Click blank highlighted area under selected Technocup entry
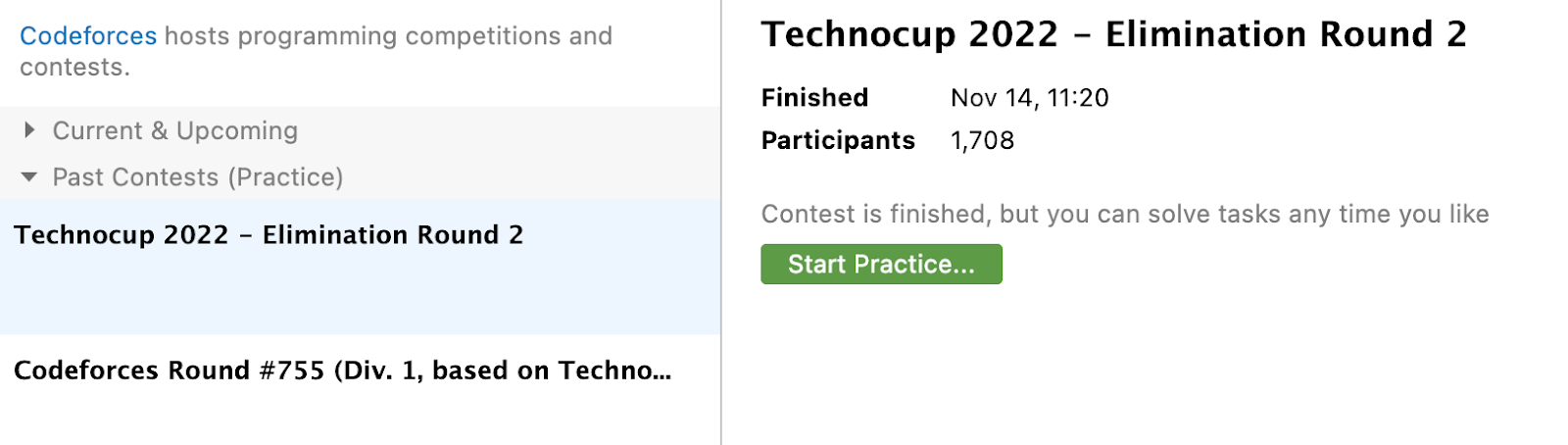The height and width of the screenshot is (445, 1568). 359,294
